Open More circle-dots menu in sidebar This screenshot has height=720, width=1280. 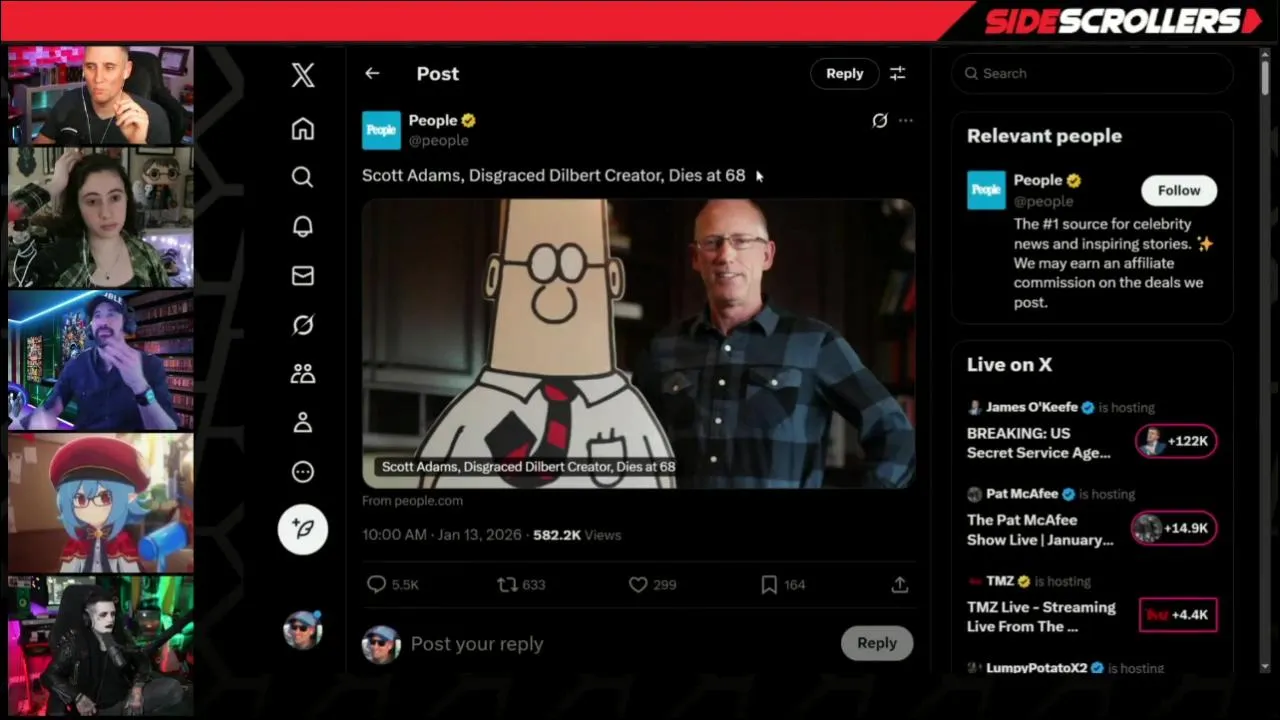pyautogui.click(x=303, y=471)
